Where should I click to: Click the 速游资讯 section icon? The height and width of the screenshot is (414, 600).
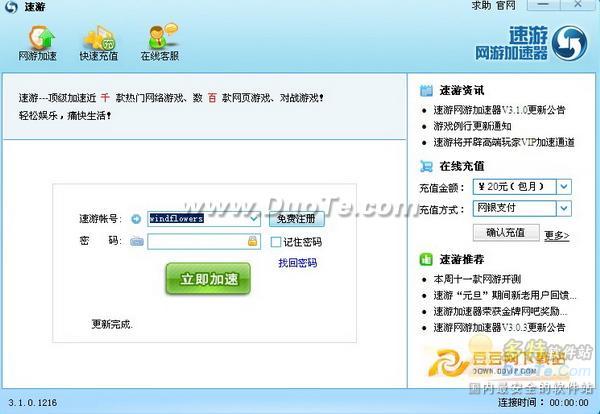[426, 91]
